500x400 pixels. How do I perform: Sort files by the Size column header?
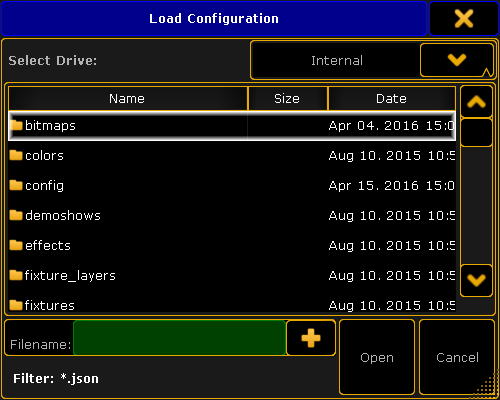click(288, 99)
